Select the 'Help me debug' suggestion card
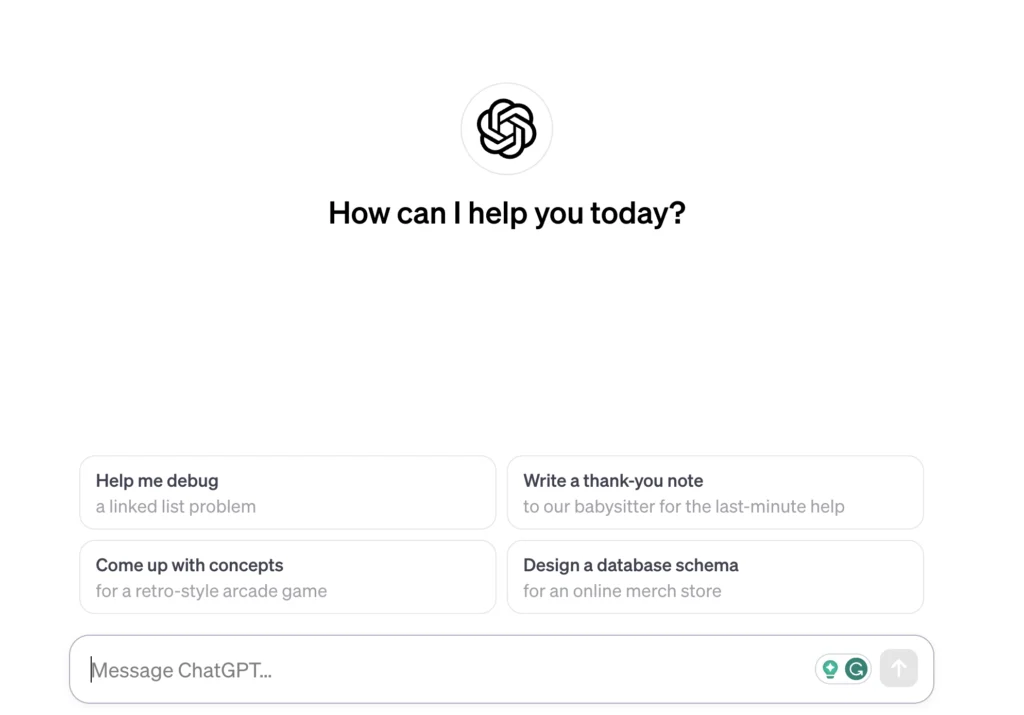 click(287, 492)
